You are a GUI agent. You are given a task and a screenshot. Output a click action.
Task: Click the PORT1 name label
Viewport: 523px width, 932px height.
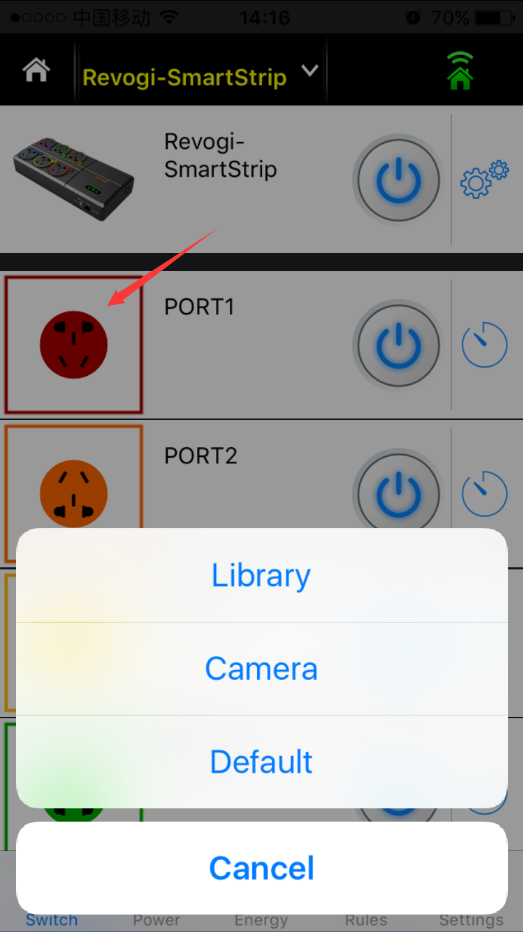(199, 307)
